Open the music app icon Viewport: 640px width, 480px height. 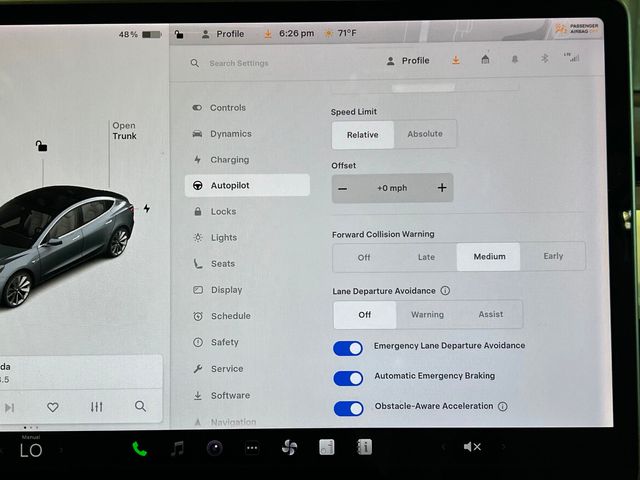[x=177, y=449]
